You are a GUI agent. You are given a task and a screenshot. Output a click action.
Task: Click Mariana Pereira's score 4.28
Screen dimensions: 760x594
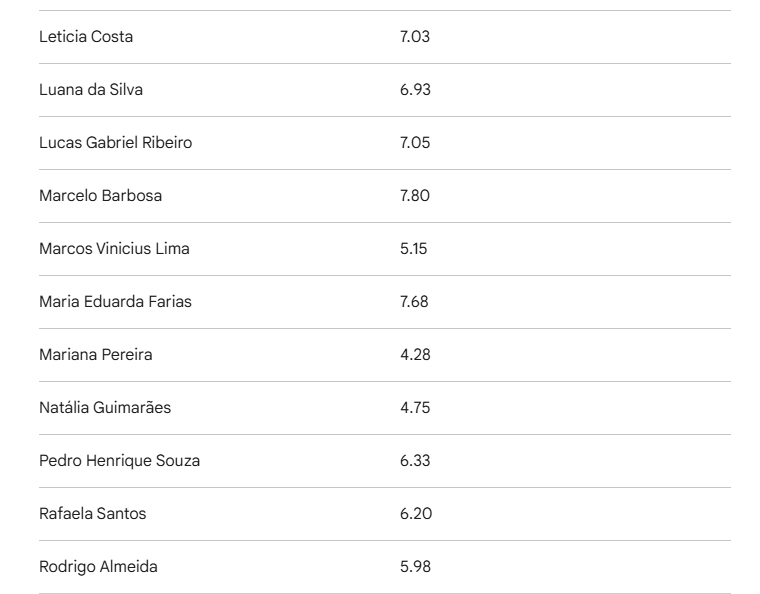(415, 355)
